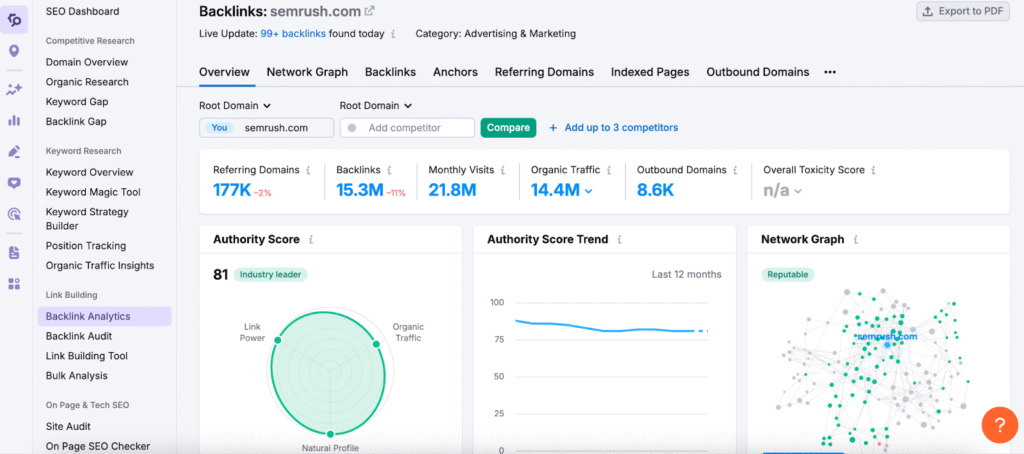The image size is (1024, 454).
Task: Select the Overview tab
Action: (x=224, y=73)
